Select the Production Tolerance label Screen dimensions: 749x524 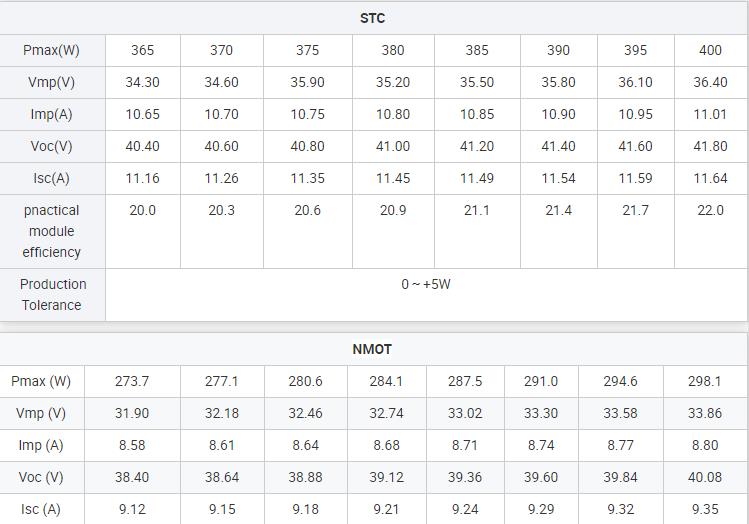(x=52, y=294)
